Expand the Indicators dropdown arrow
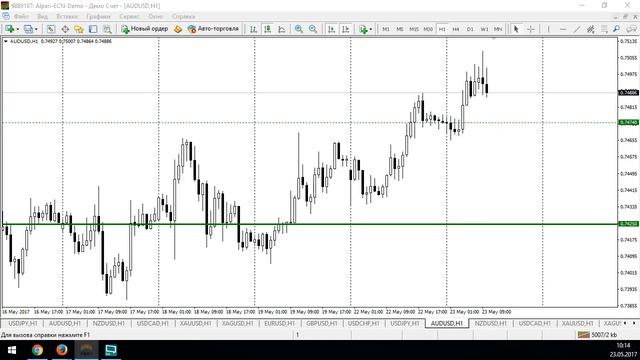Screen dimensions: 640x360 coord(371,29)
